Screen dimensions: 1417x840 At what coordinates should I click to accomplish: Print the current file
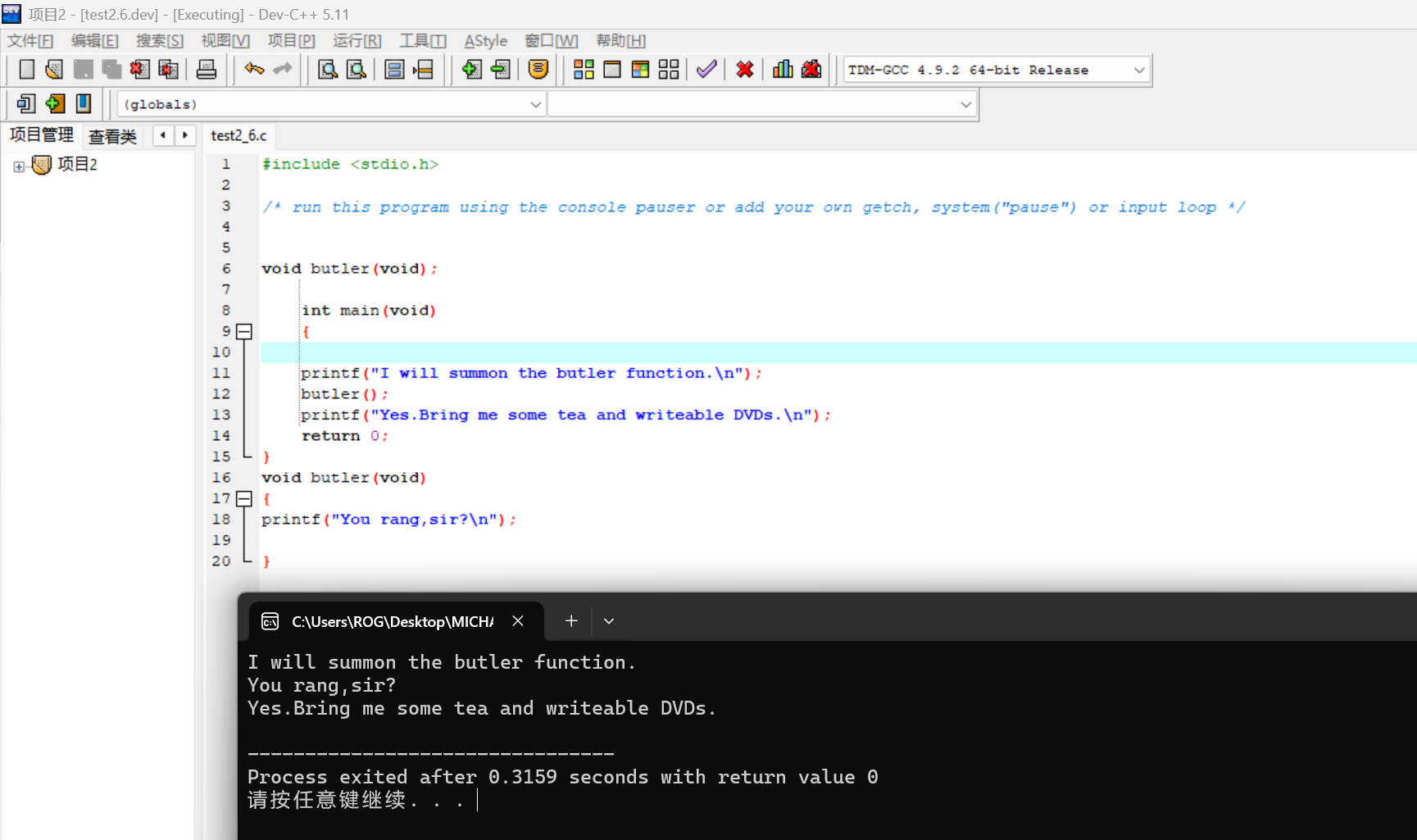(x=207, y=70)
